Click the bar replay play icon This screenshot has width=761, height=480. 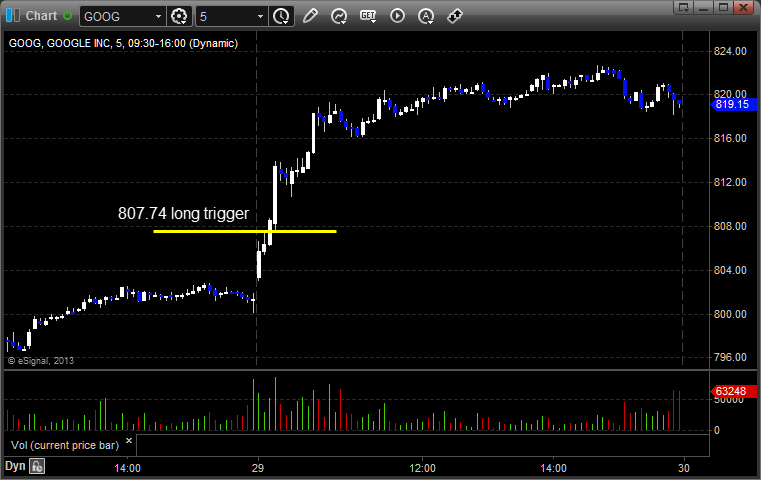tap(397, 16)
